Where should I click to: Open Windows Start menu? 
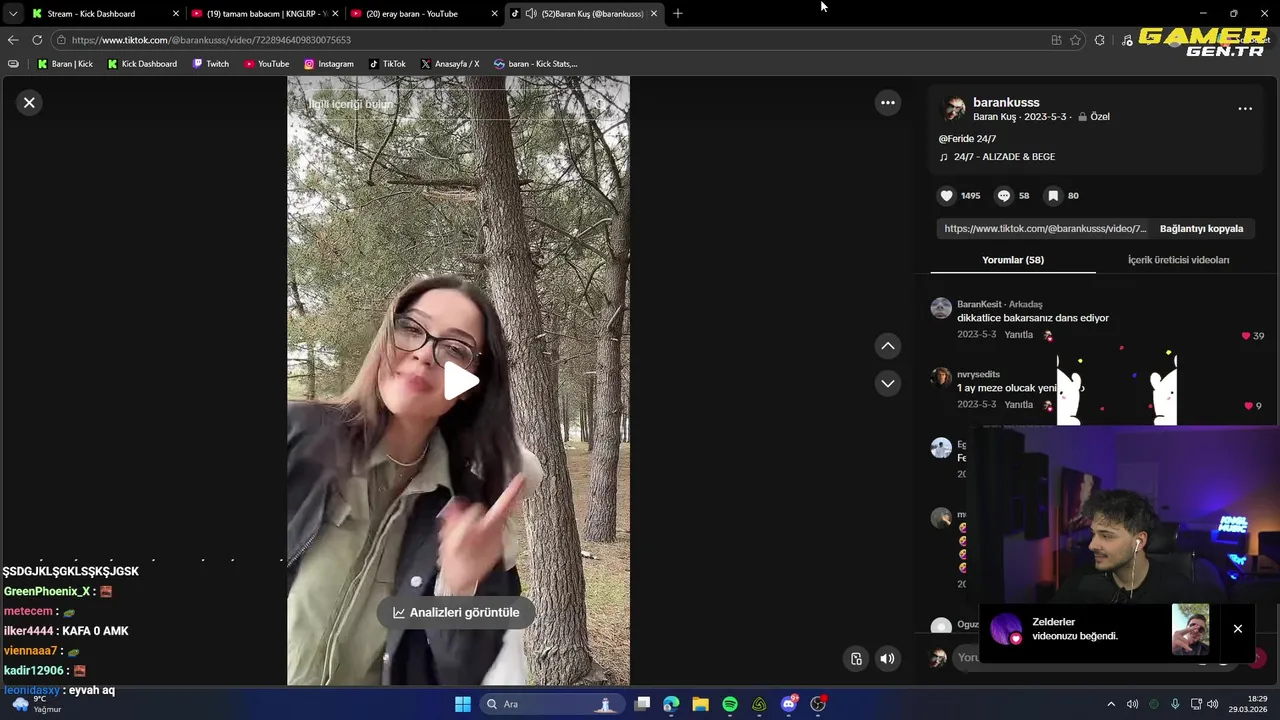click(462, 704)
